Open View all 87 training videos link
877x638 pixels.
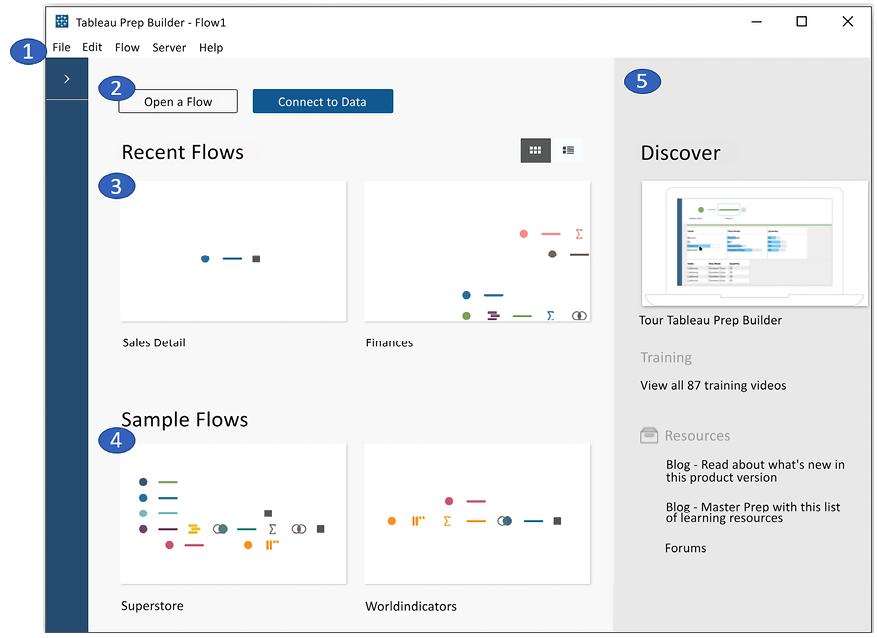(713, 385)
